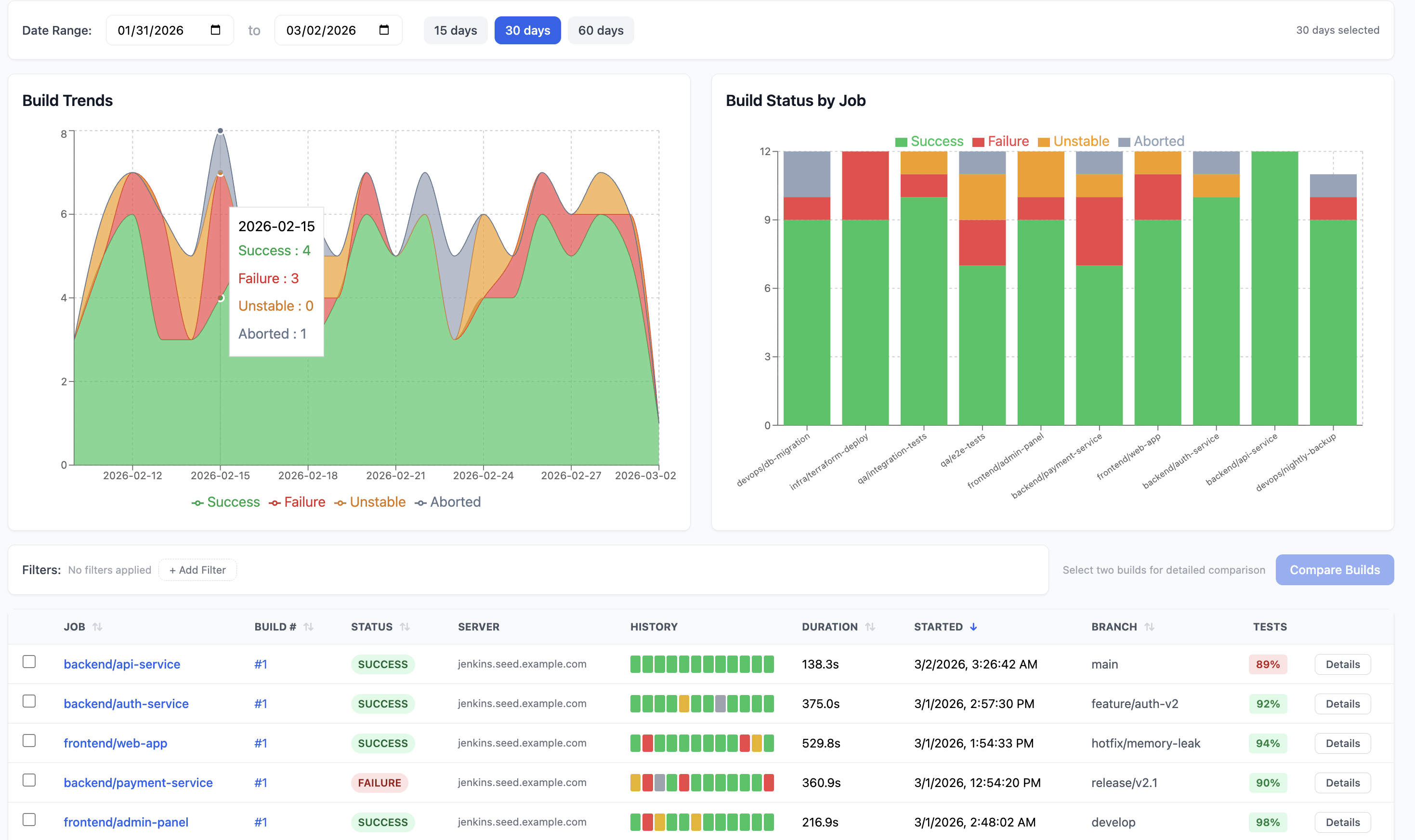Open the end date calendar picker icon
The image size is (1415, 840).
(384, 30)
